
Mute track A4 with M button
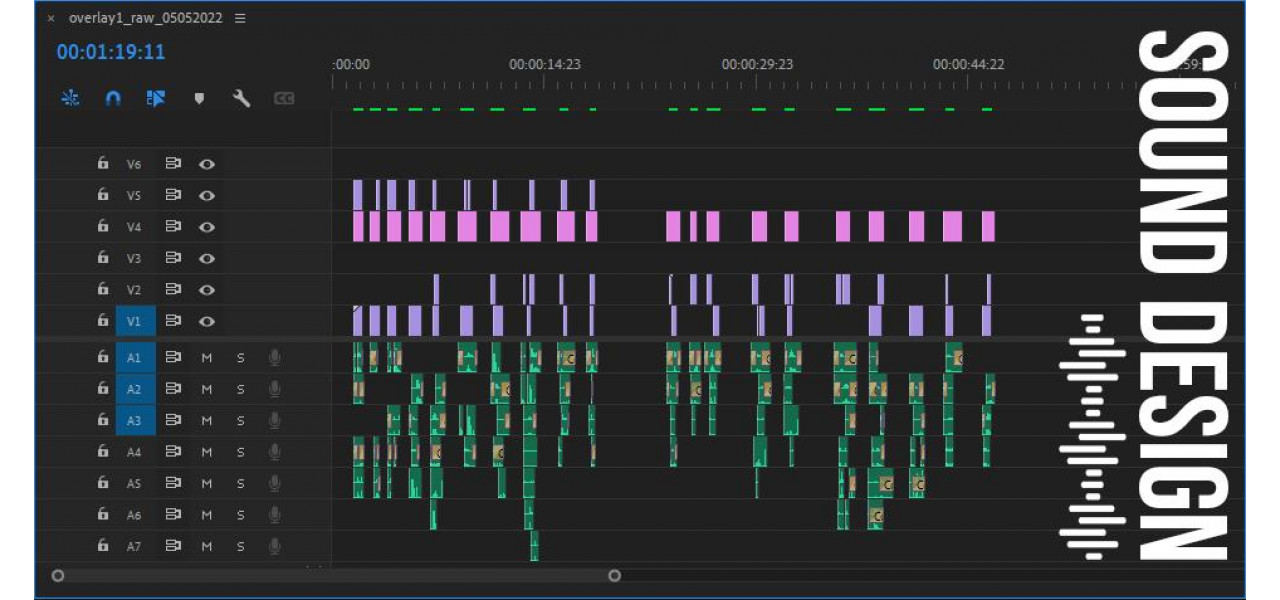tap(207, 452)
